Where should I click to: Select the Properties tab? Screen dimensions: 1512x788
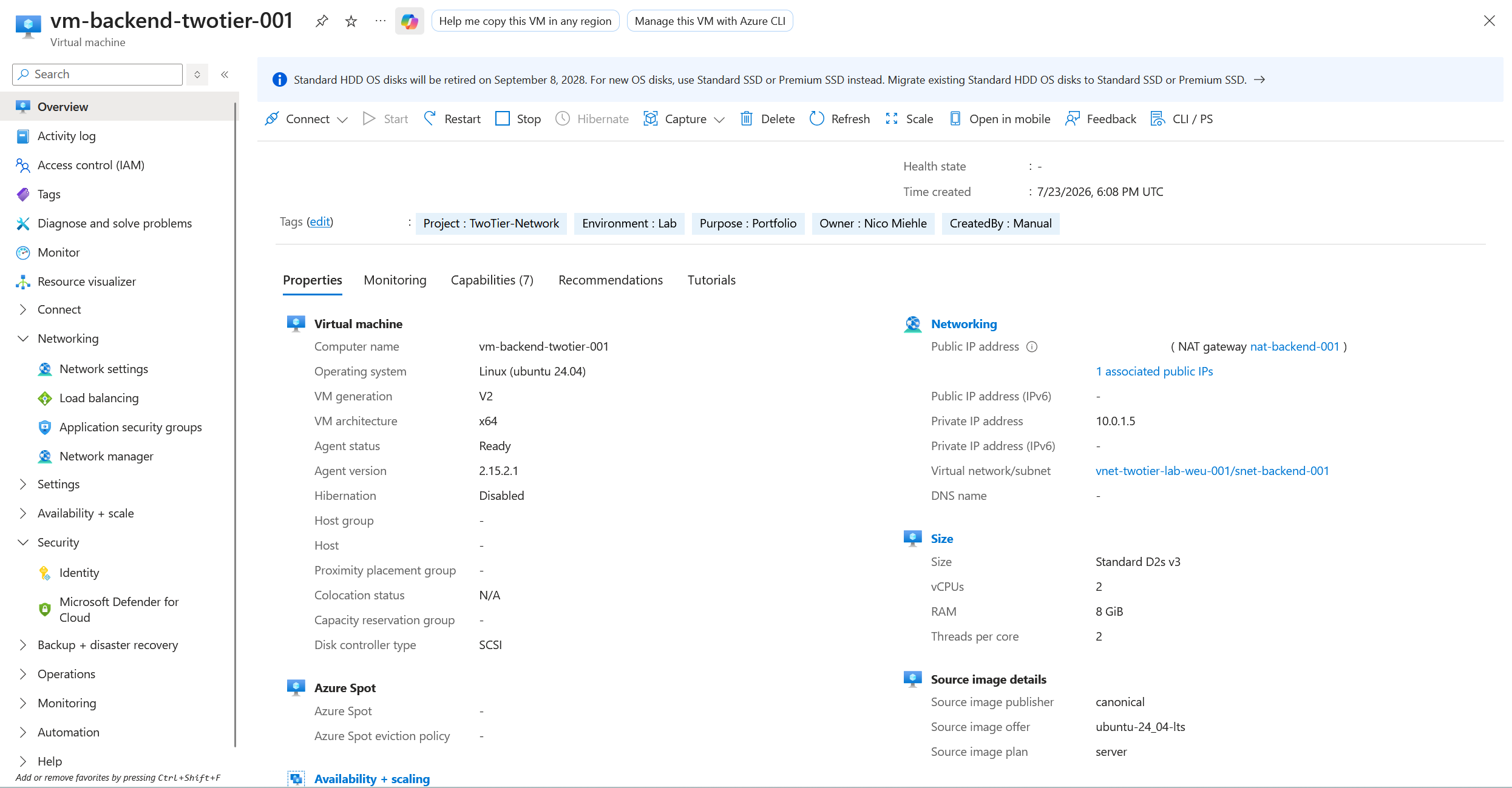[313, 280]
